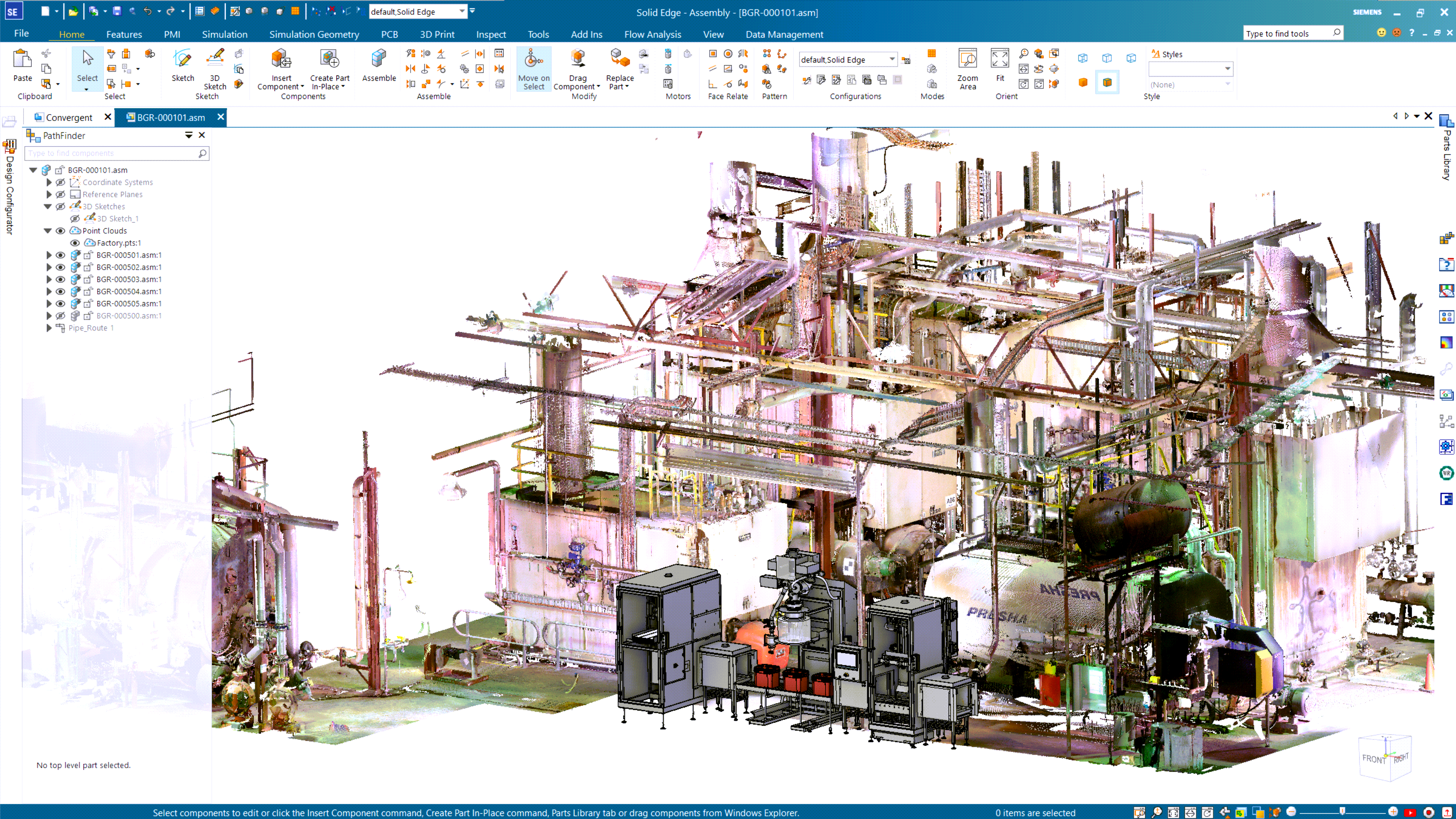Open the Simulation ribbon tab

coord(224,35)
